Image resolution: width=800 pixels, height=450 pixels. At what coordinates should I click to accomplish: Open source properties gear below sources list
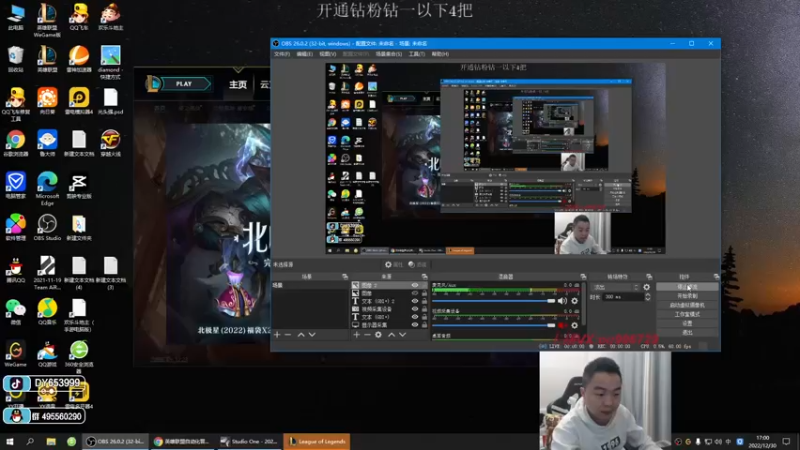click(378, 335)
